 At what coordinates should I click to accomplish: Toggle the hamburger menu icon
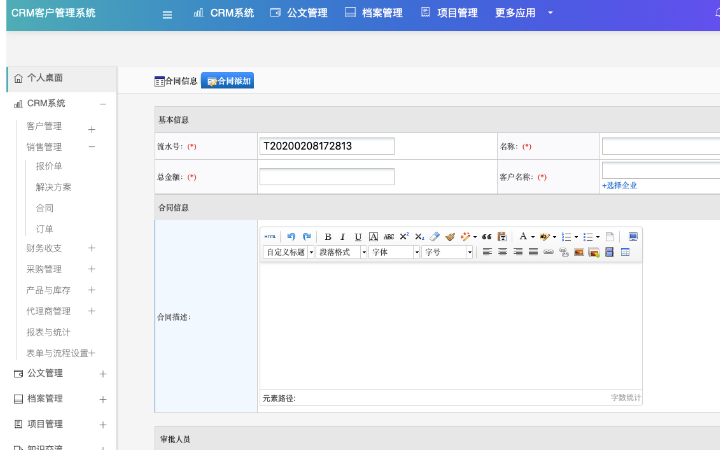click(168, 15)
